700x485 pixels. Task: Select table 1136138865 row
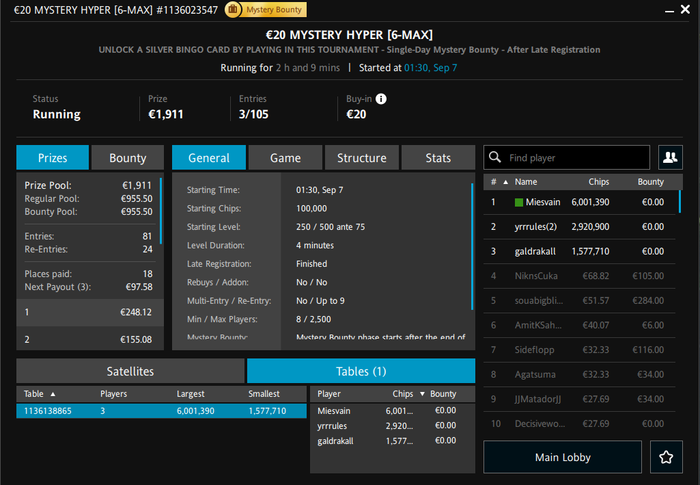point(162,411)
